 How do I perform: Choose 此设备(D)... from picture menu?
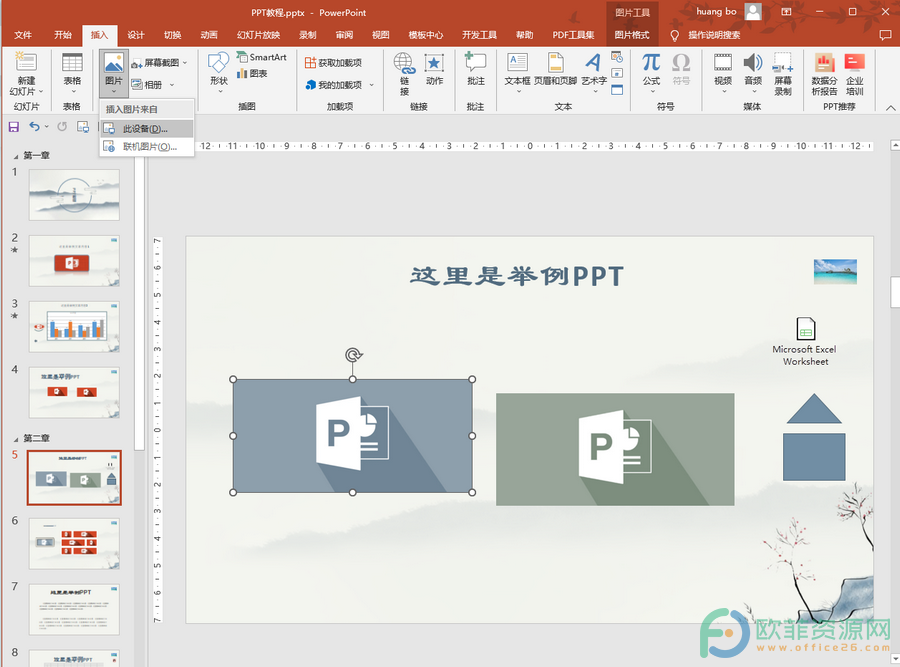tap(146, 129)
